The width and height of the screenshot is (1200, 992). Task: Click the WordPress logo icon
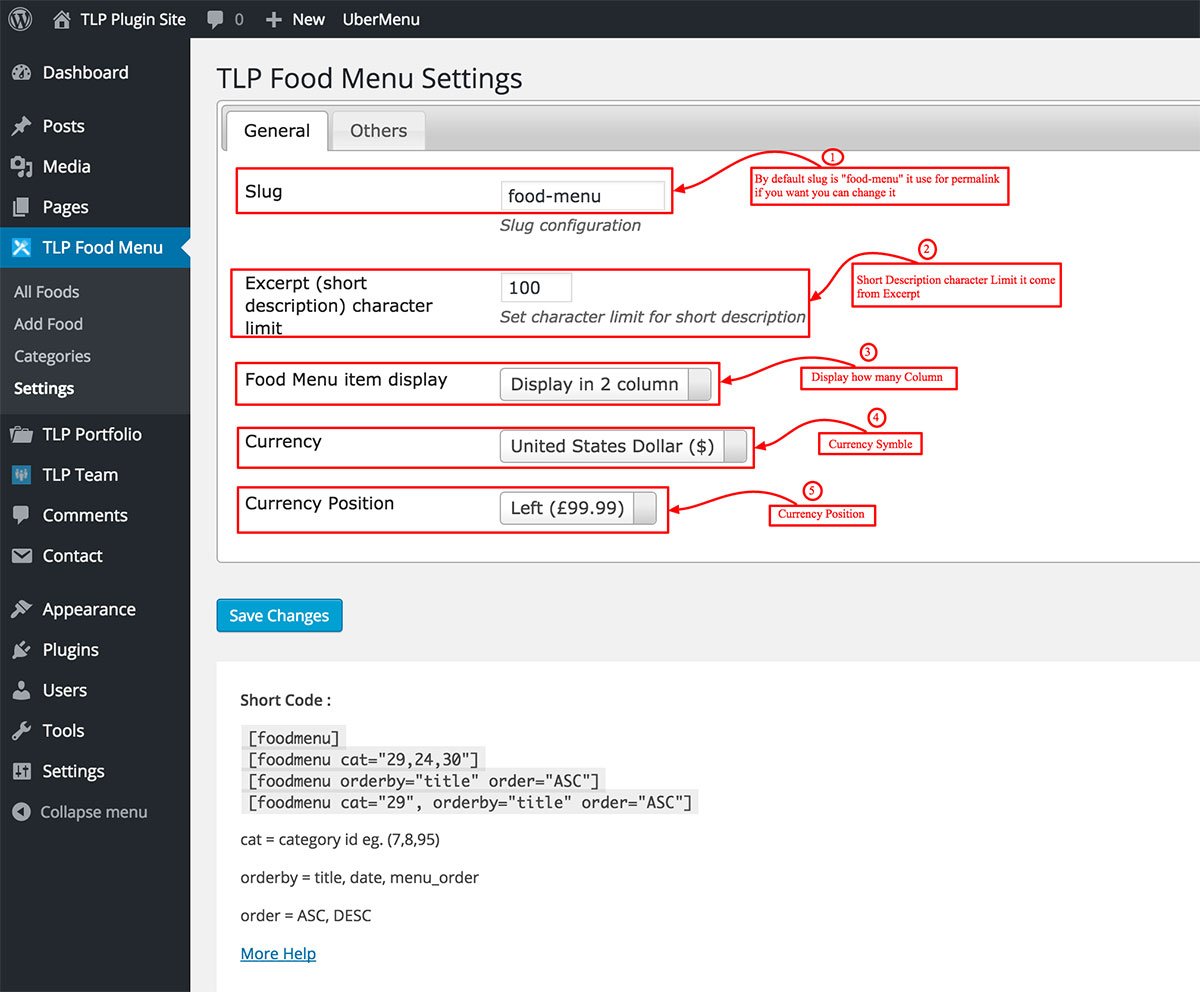click(x=20, y=19)
